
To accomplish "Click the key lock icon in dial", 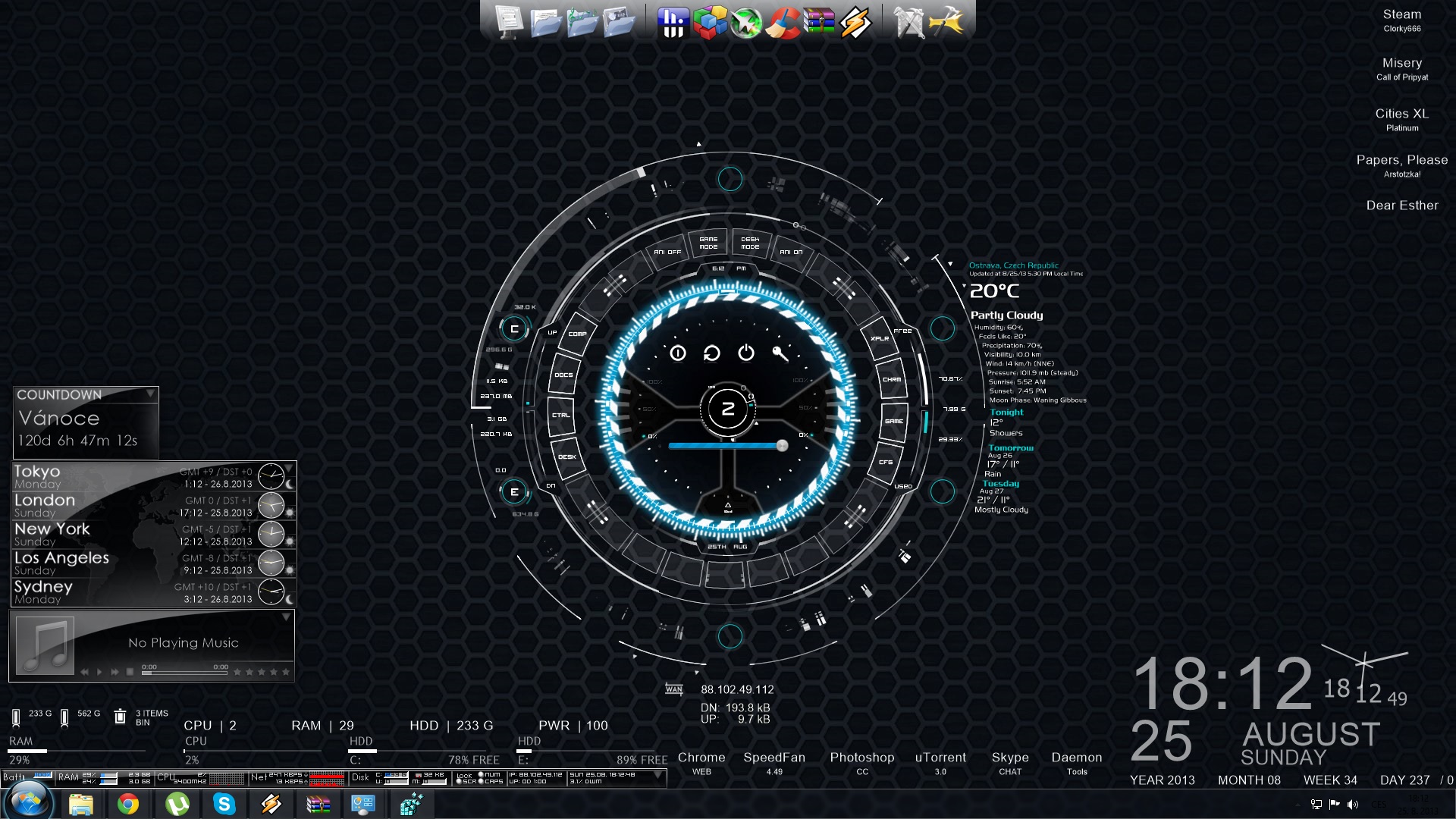I will [x=780, y=353].
